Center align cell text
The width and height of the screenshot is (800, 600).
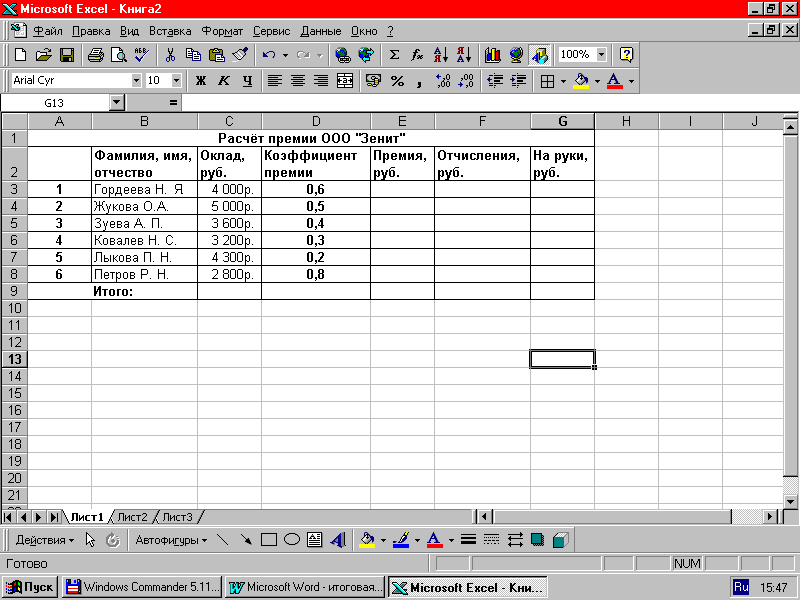coord(298,81)
